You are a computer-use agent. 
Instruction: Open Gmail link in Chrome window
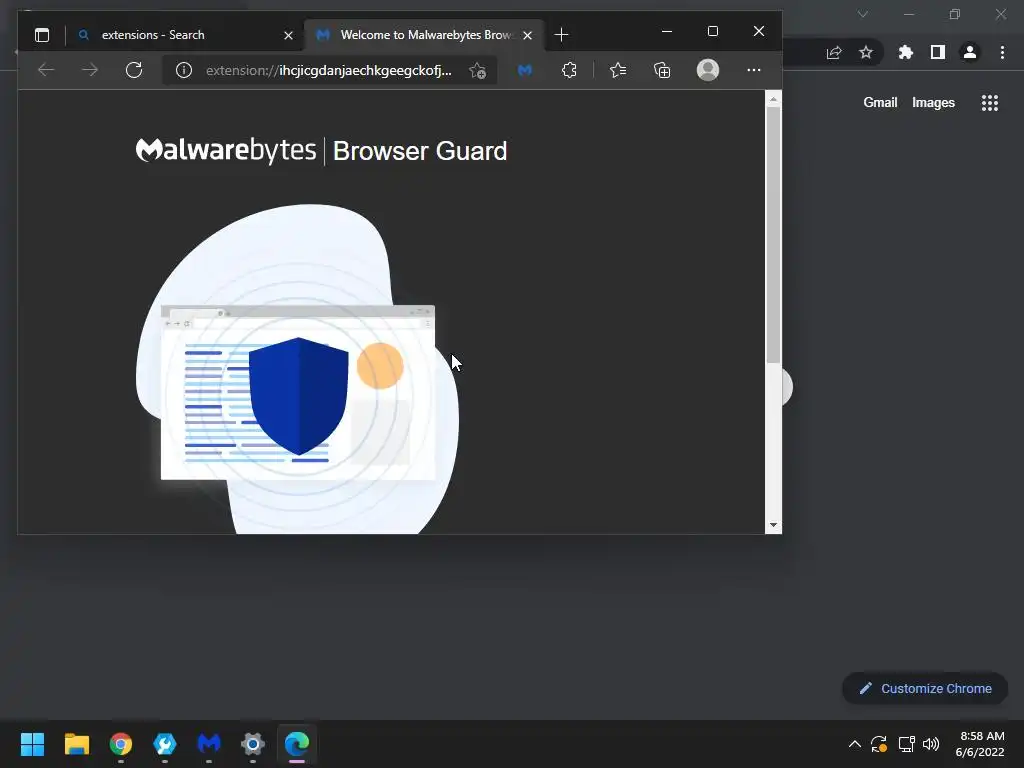880,103
